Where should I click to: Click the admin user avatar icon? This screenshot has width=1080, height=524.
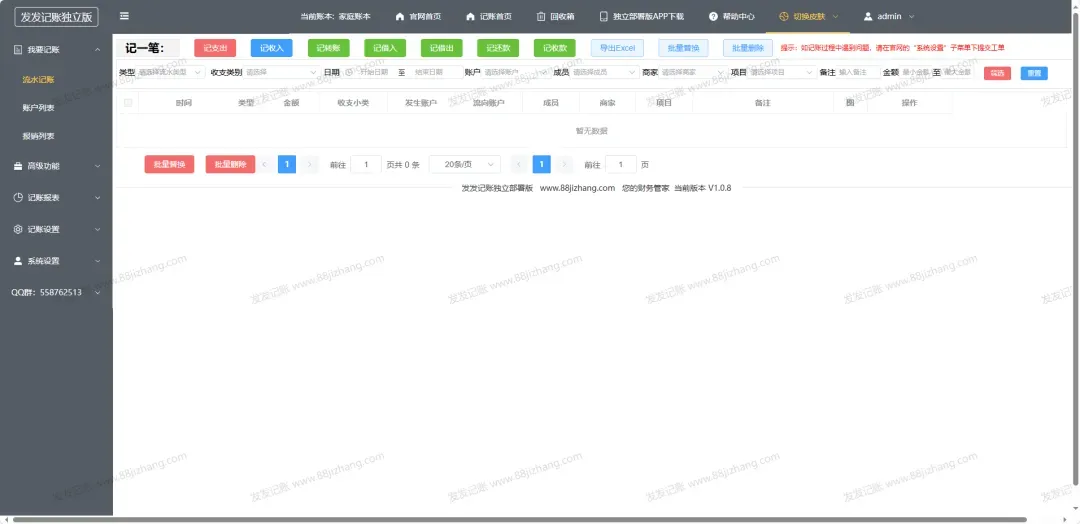(868, 17)
